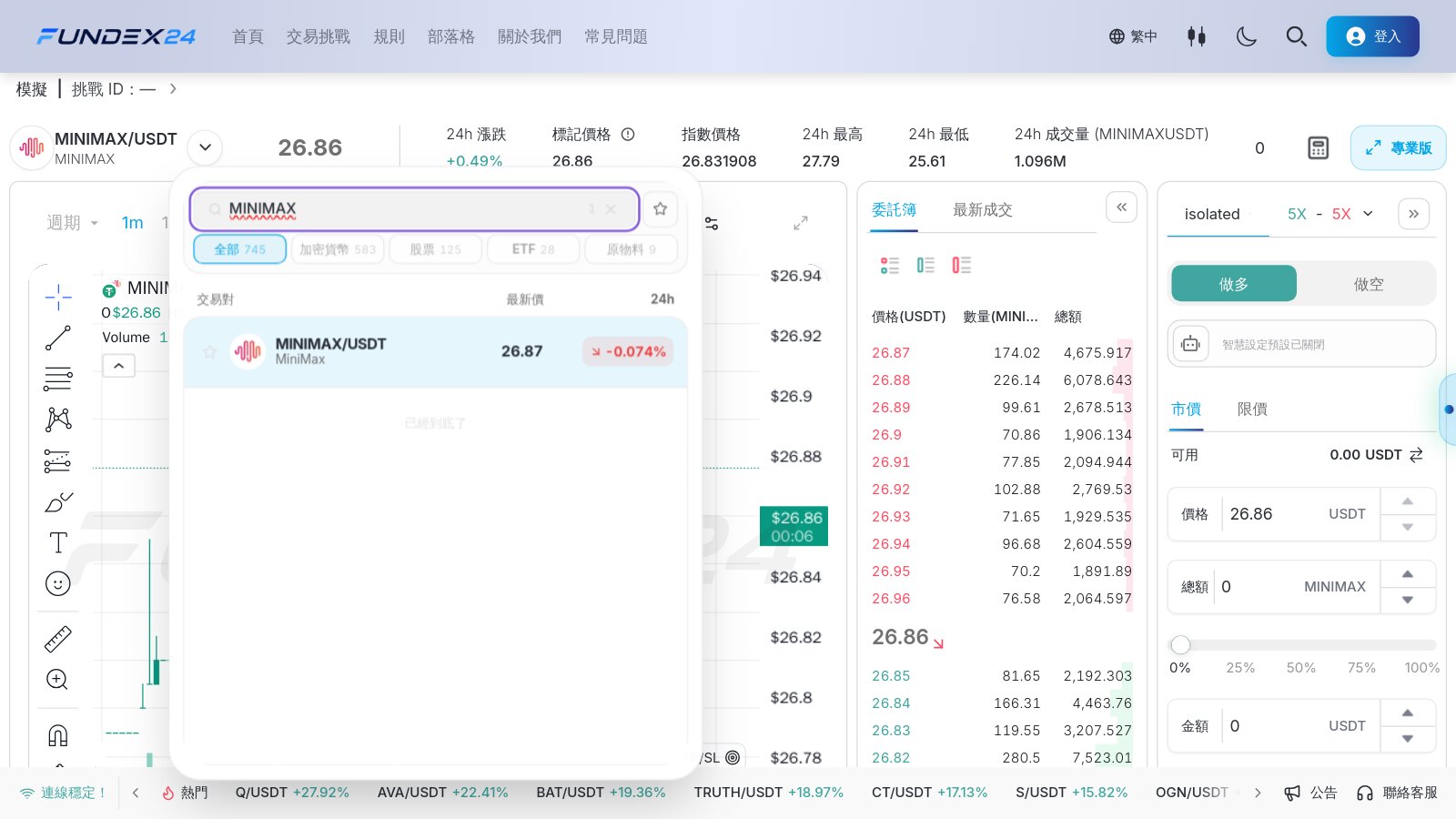Select the pattern drawing tool

[58, 419]
